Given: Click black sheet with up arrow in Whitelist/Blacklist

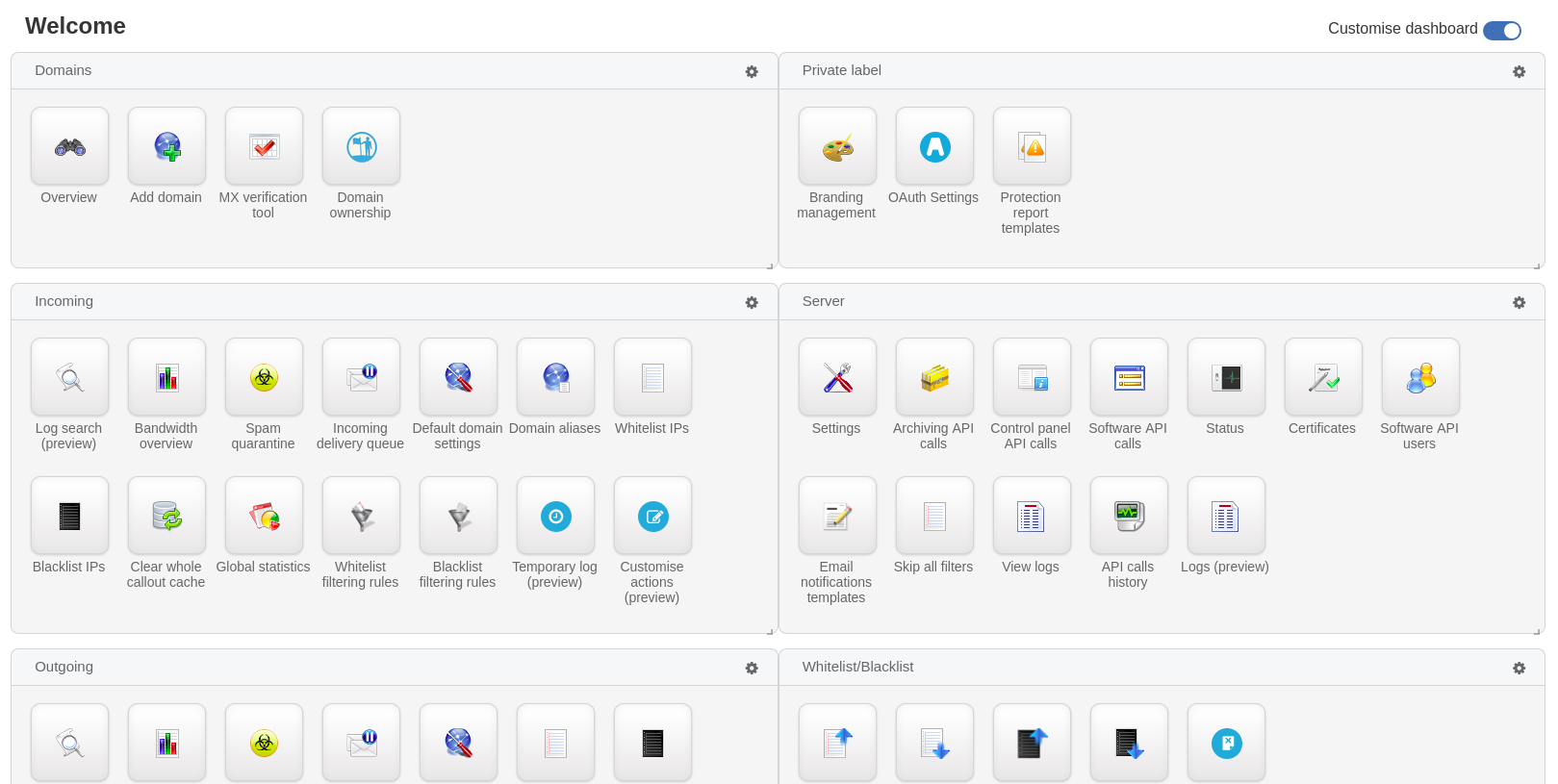Looking at the screenshot, I should [x=1032, y=743].
